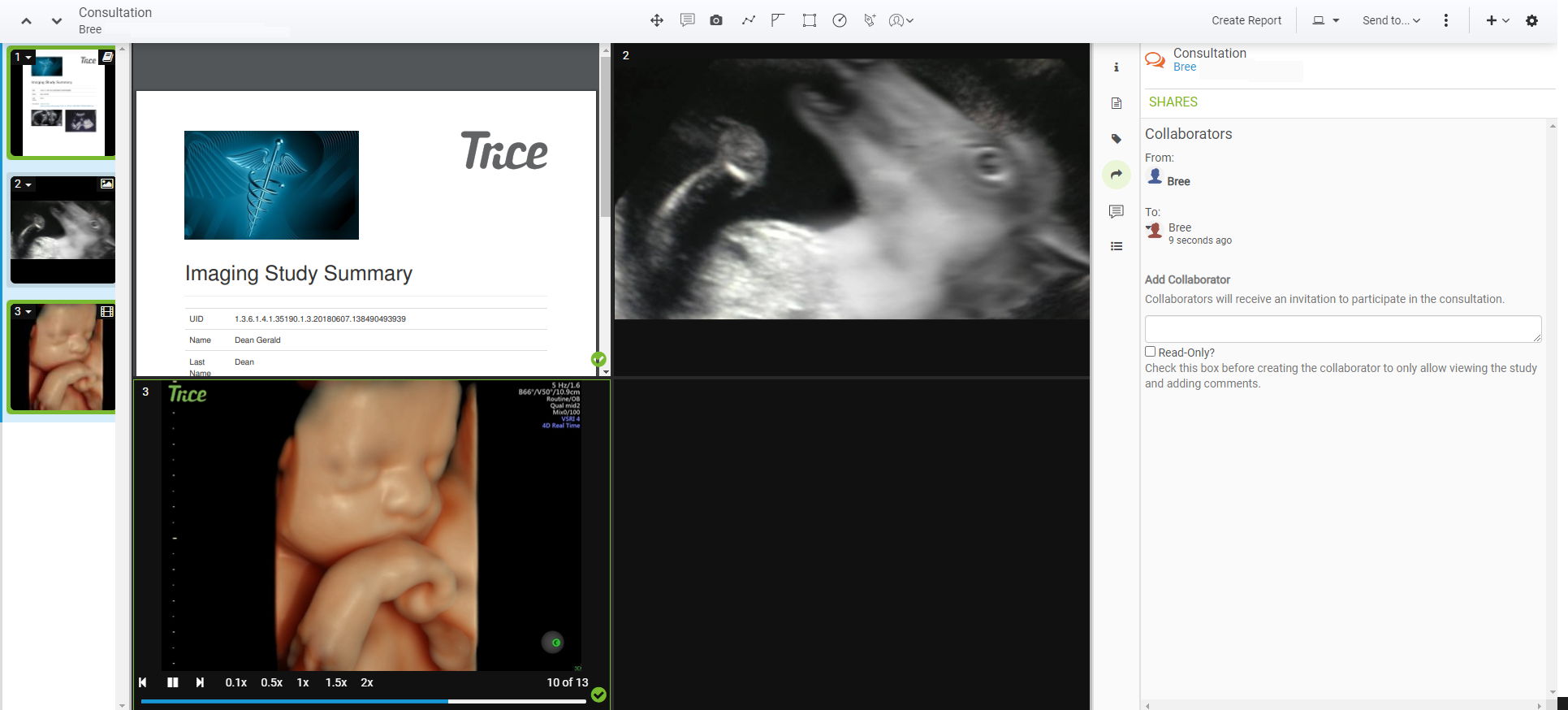
Task: Select the Imaging Study Summary thumbnail
Action: (63, 102)
